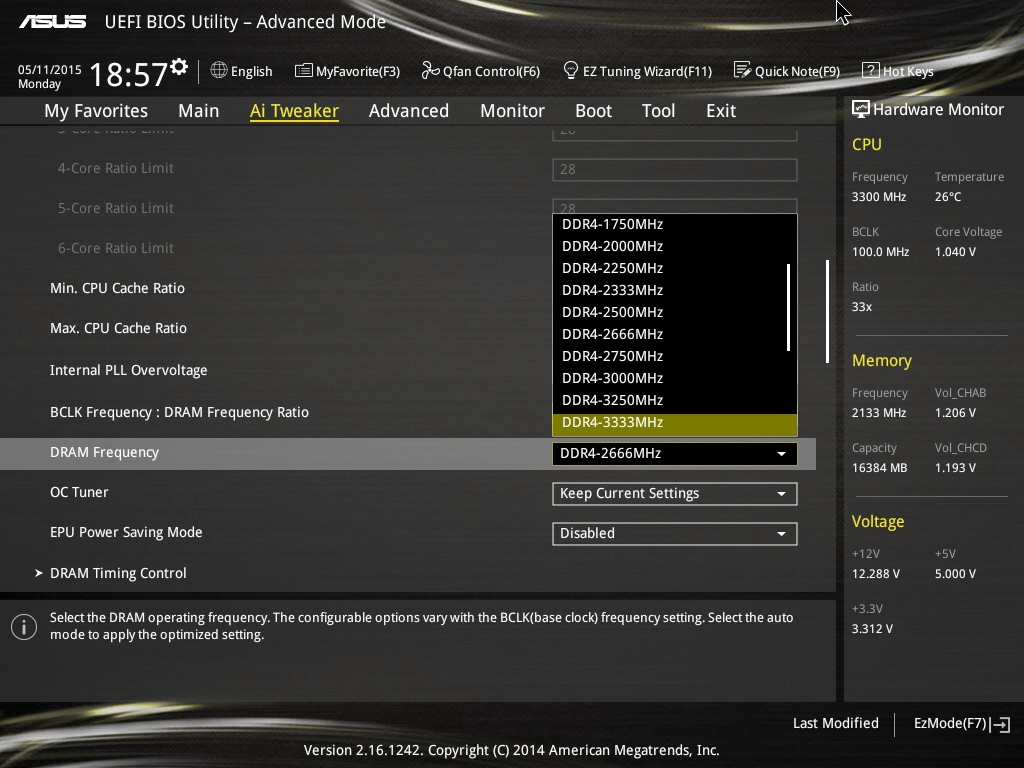Click the info icon beside help text
Viewport: 1024px width, 768px height.
point(24,627)
